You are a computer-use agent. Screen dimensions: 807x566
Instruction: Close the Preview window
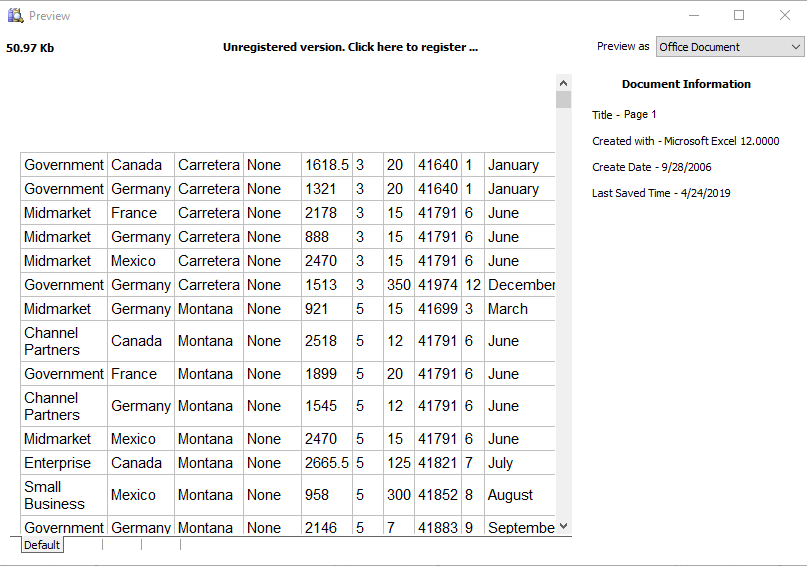coord(785,15)
